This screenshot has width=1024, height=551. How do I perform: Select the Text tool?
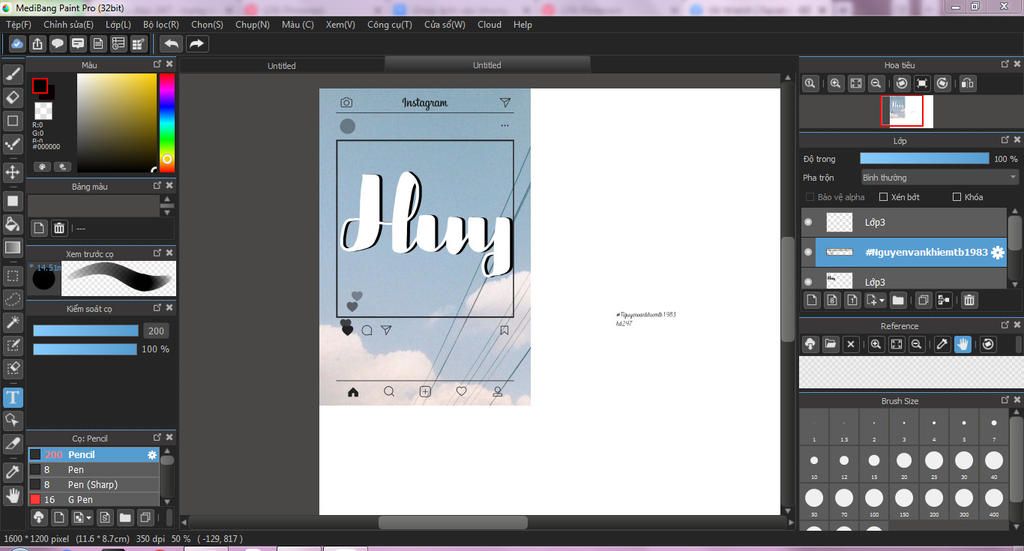pyautogui.click(x=12, y=397)
